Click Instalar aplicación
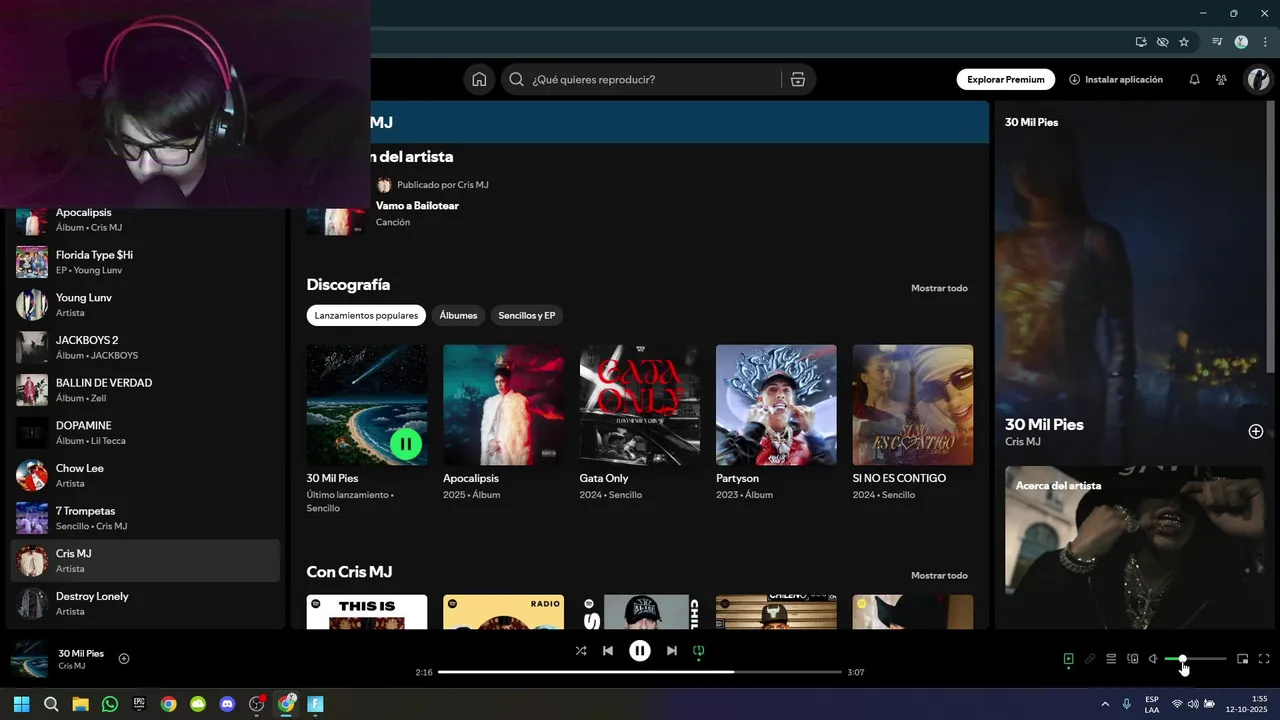 [1116, 79]
